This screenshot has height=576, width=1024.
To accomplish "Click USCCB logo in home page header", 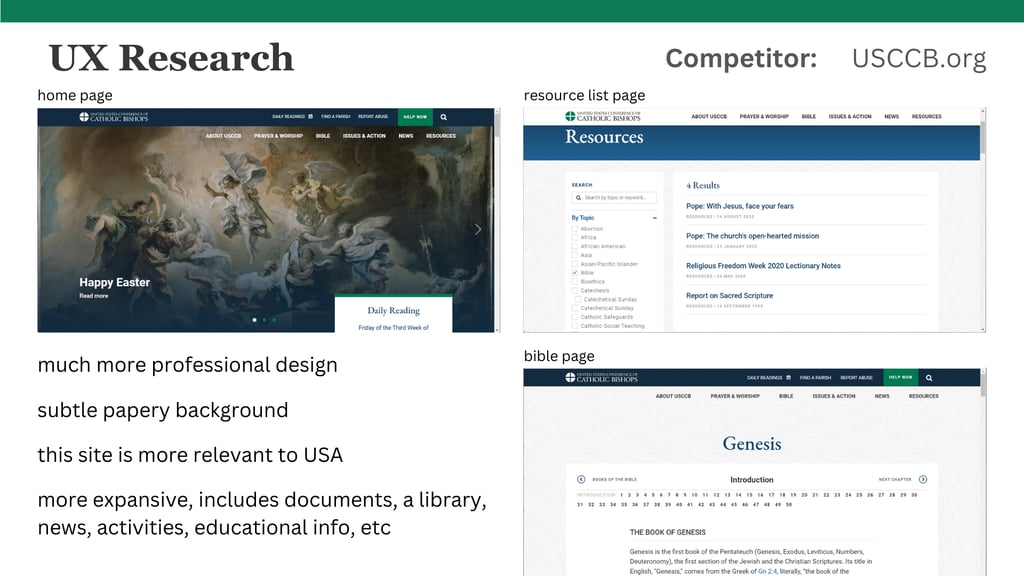I will (x=114, y=117).
